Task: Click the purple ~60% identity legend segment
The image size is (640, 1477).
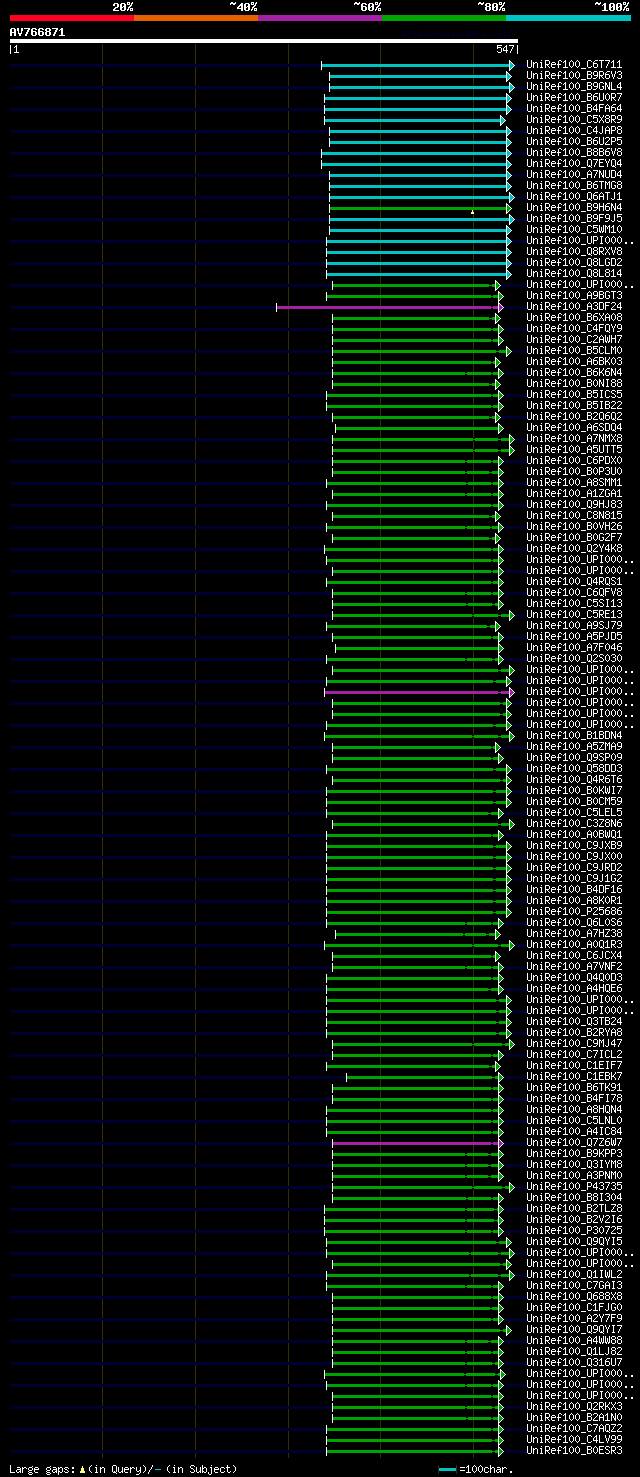Action: [320, 18]
